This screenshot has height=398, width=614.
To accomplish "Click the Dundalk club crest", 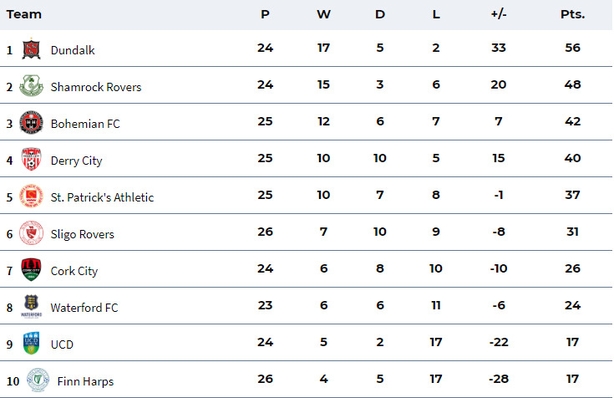I will pyautogui.click(x=31, y=49).
